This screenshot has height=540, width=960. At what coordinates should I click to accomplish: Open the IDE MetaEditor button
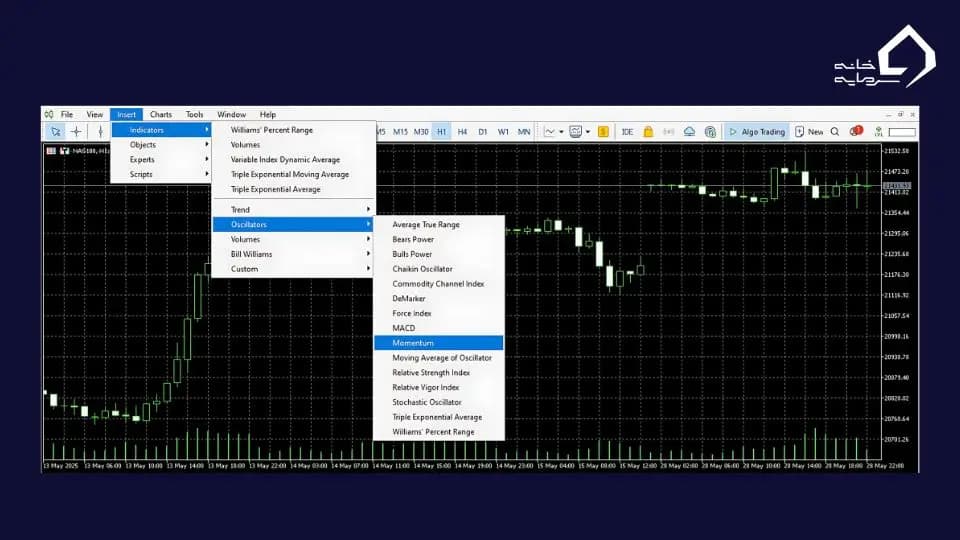click(627, 132)
